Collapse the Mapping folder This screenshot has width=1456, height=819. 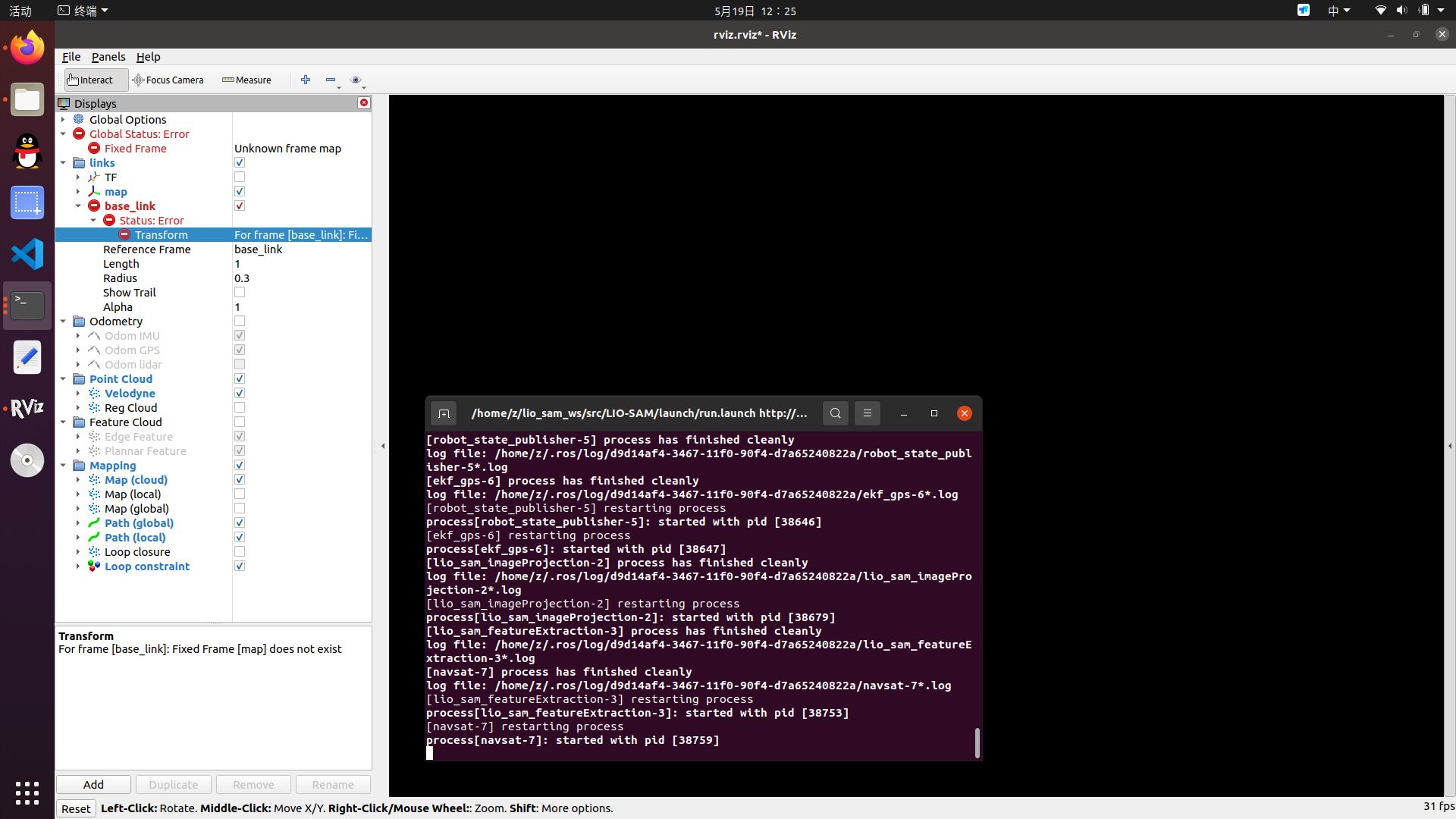63,466
